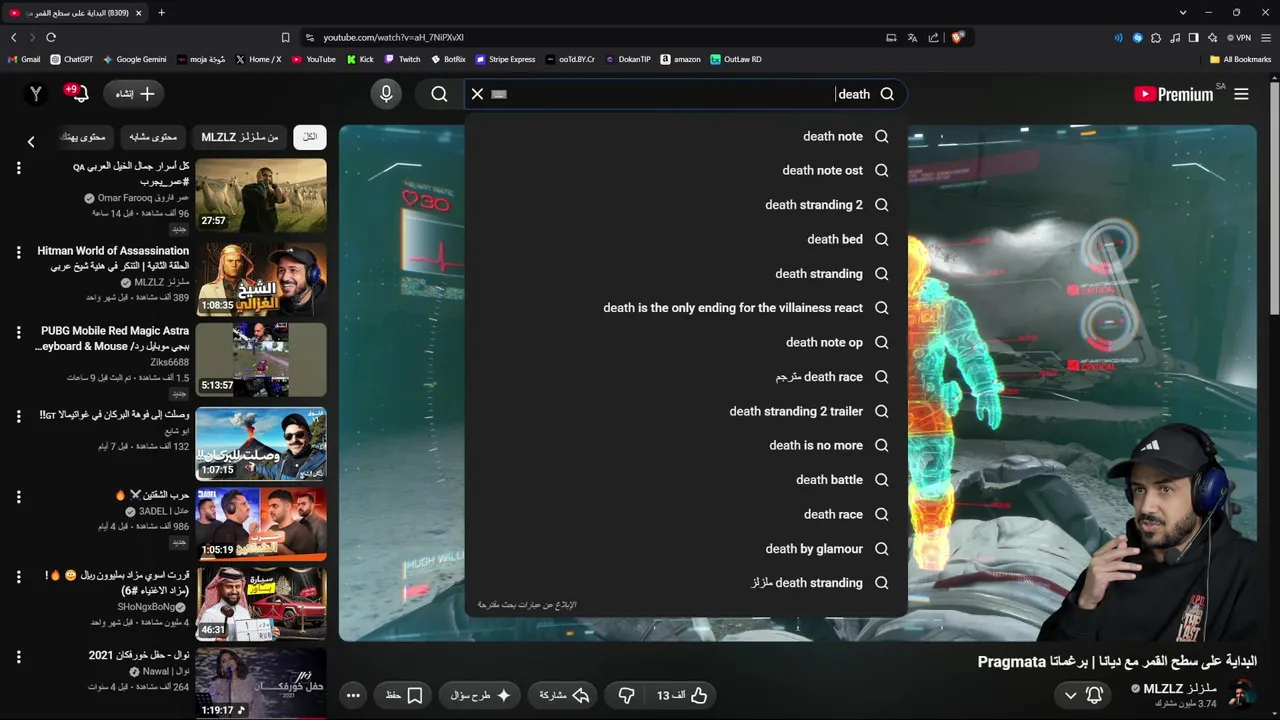This screenshot has width=1280, height=720.
Task: Open the VPN button in toolbar
Action: coord(1238,38)
